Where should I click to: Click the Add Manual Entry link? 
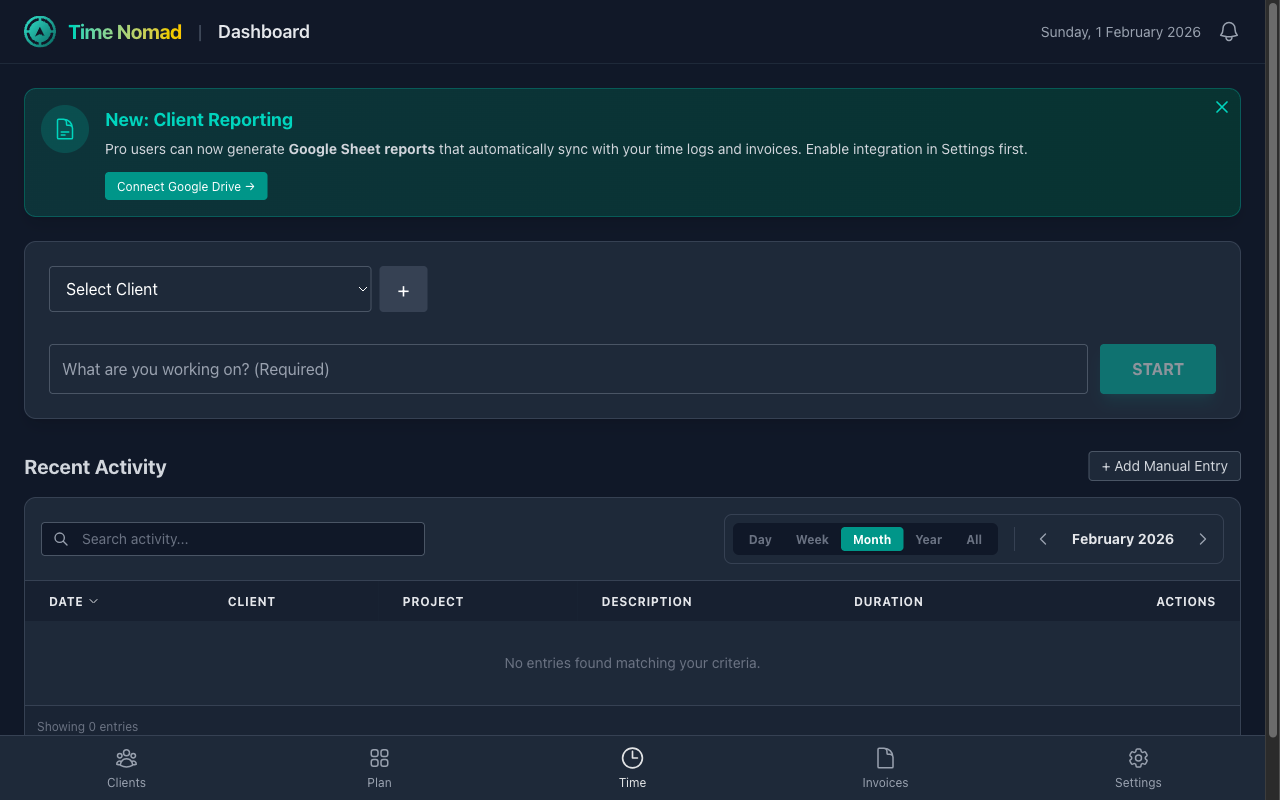click(x=1164, y=466)
